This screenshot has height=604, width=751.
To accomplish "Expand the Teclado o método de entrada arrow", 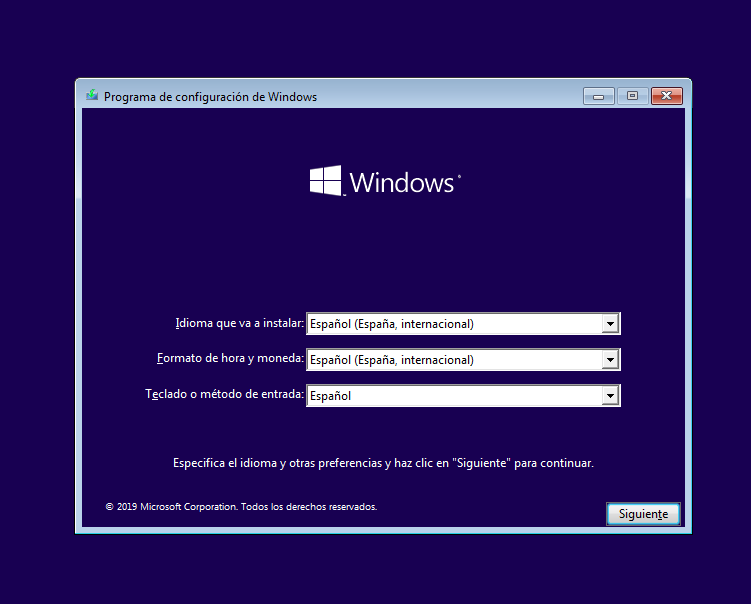I will 610,396.
